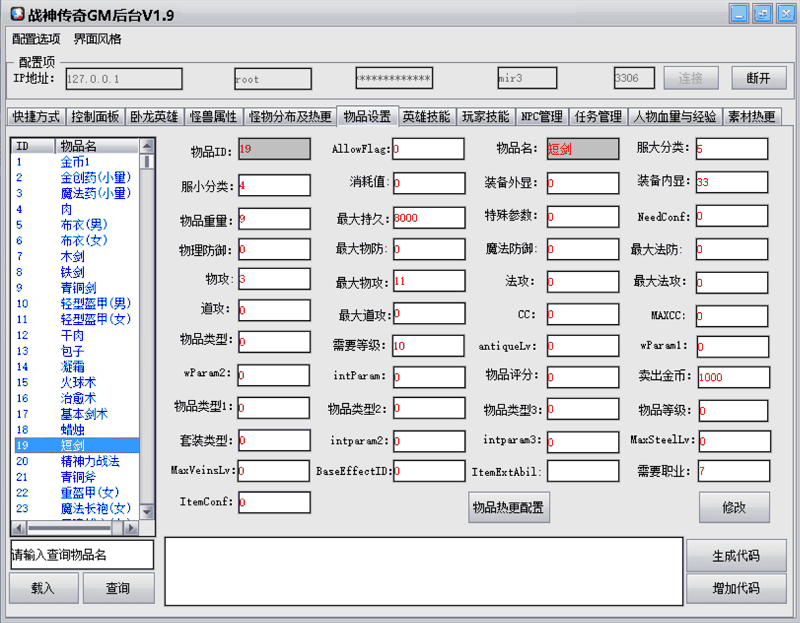The width and height of the screenshot is (800, 623).
Task: Open the 配置选项 menu
Action: coord(36,39)
